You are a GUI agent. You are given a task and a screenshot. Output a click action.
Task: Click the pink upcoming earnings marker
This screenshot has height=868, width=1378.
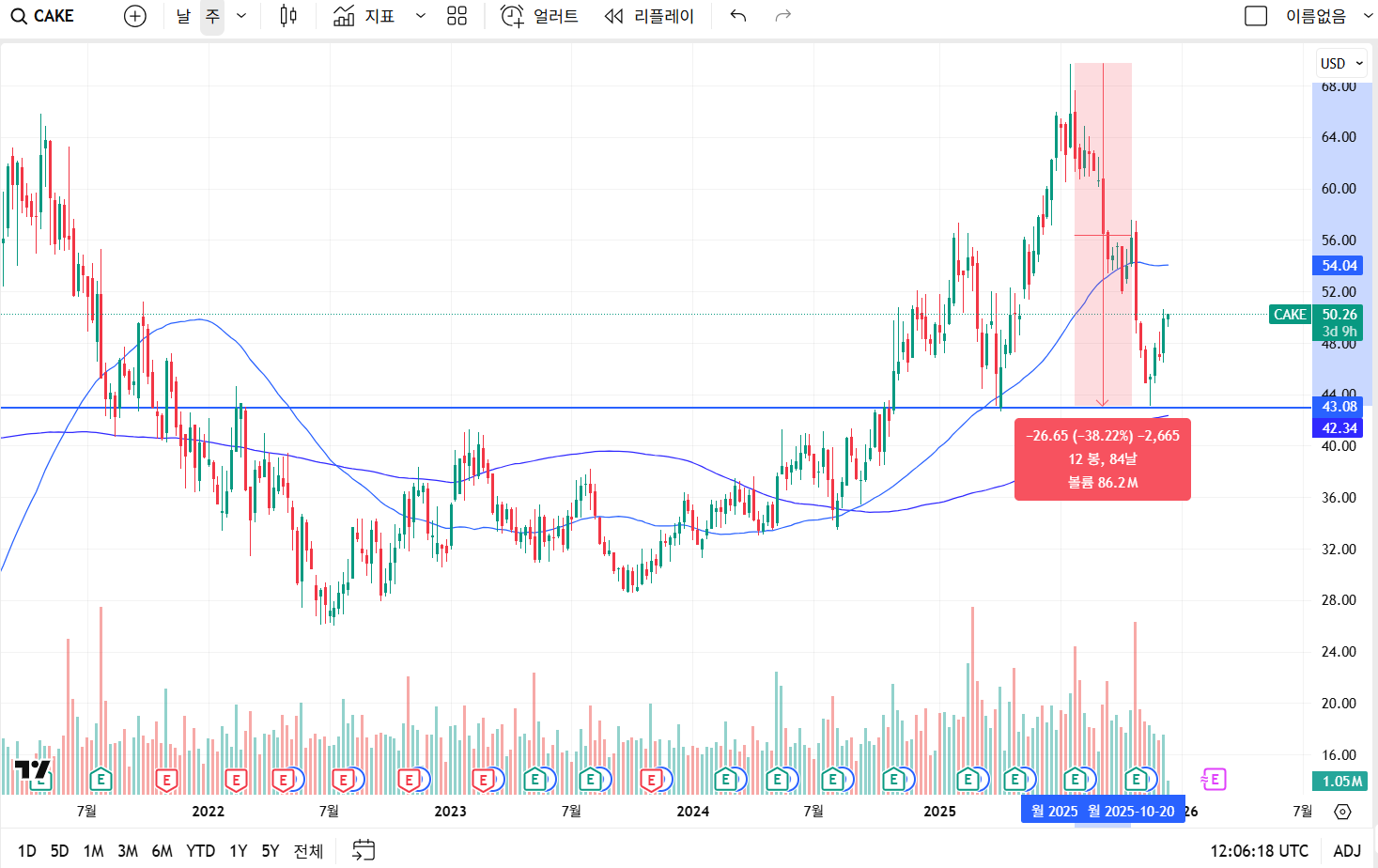(1214, 779)
